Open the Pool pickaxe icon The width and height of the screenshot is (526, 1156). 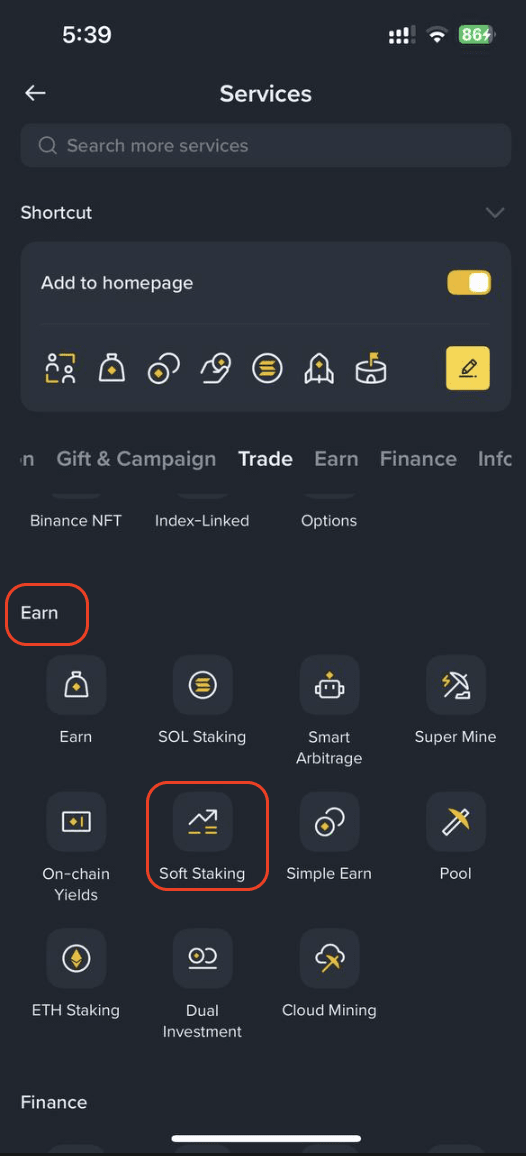456,822
